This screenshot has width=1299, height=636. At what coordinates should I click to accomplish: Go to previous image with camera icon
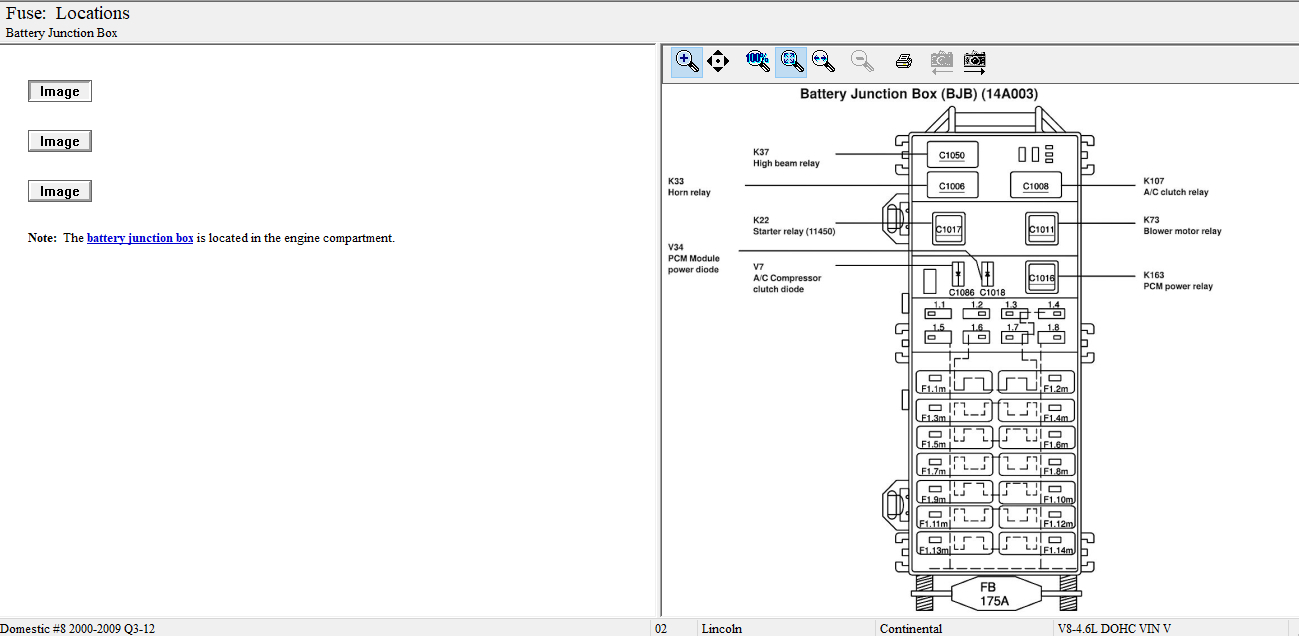tap(941, 61)
